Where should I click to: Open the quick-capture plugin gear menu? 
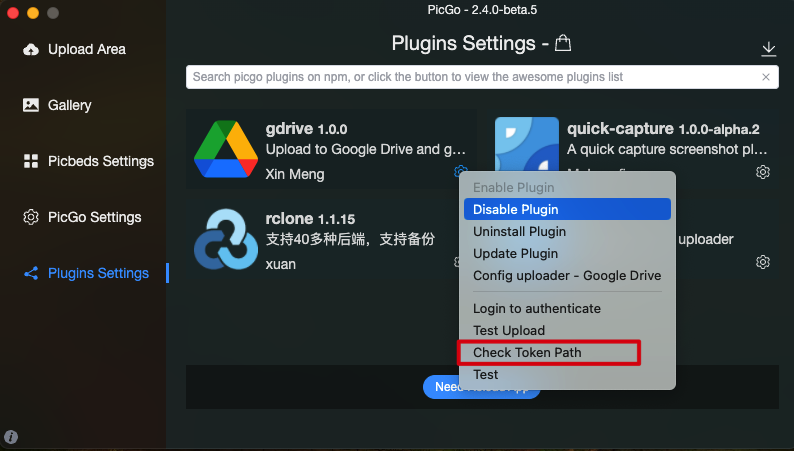[763, 172]
